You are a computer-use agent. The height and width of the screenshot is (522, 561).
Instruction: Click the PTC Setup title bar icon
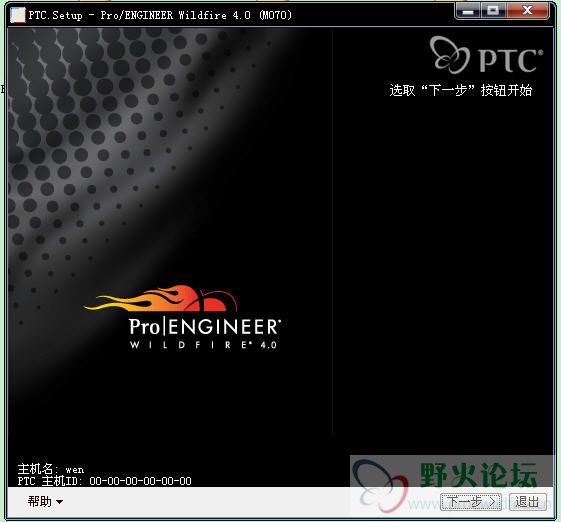click(x=18, y=15)
